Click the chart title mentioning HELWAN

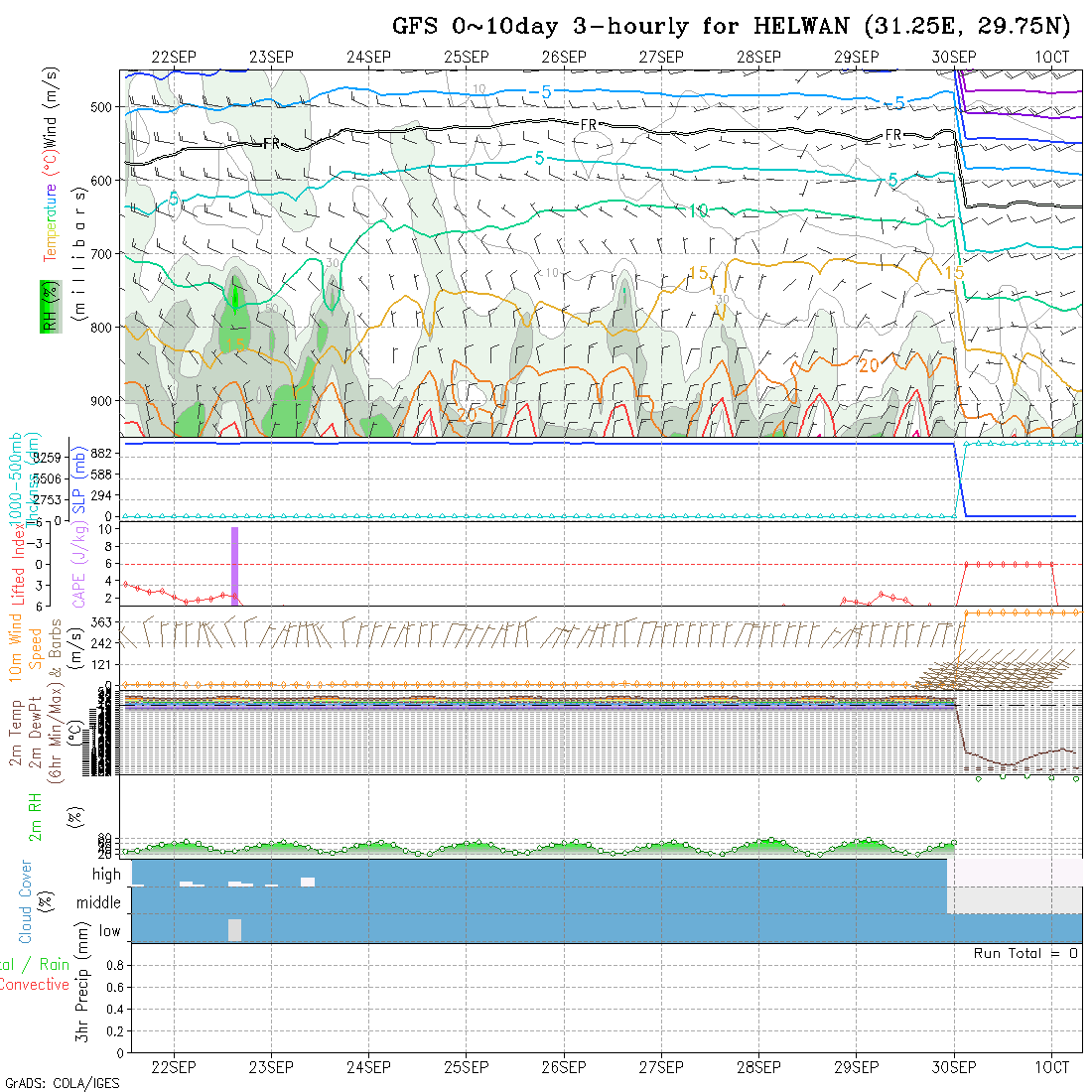point(731,26)
